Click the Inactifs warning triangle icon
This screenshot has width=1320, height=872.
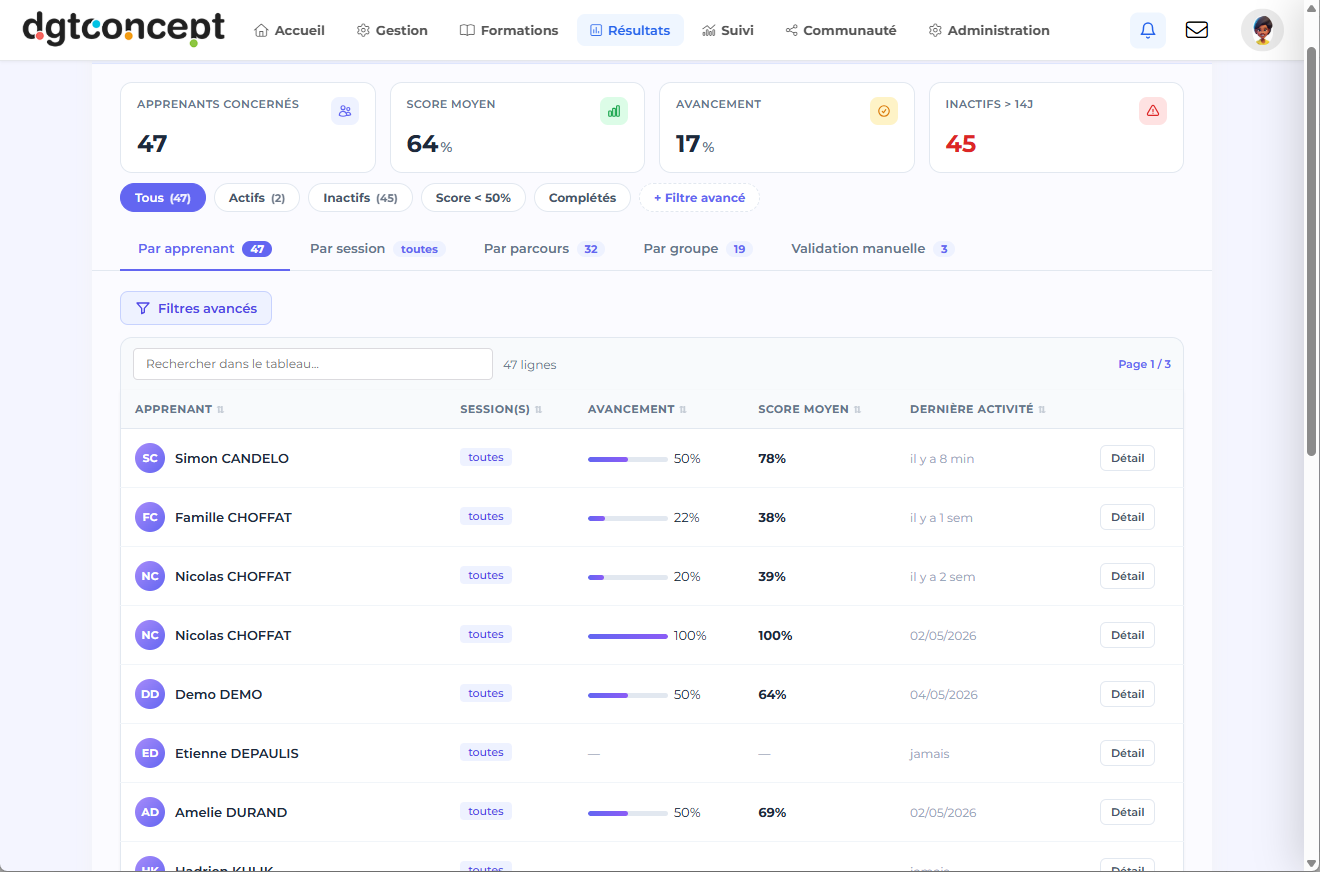(x=1153, y=111)
